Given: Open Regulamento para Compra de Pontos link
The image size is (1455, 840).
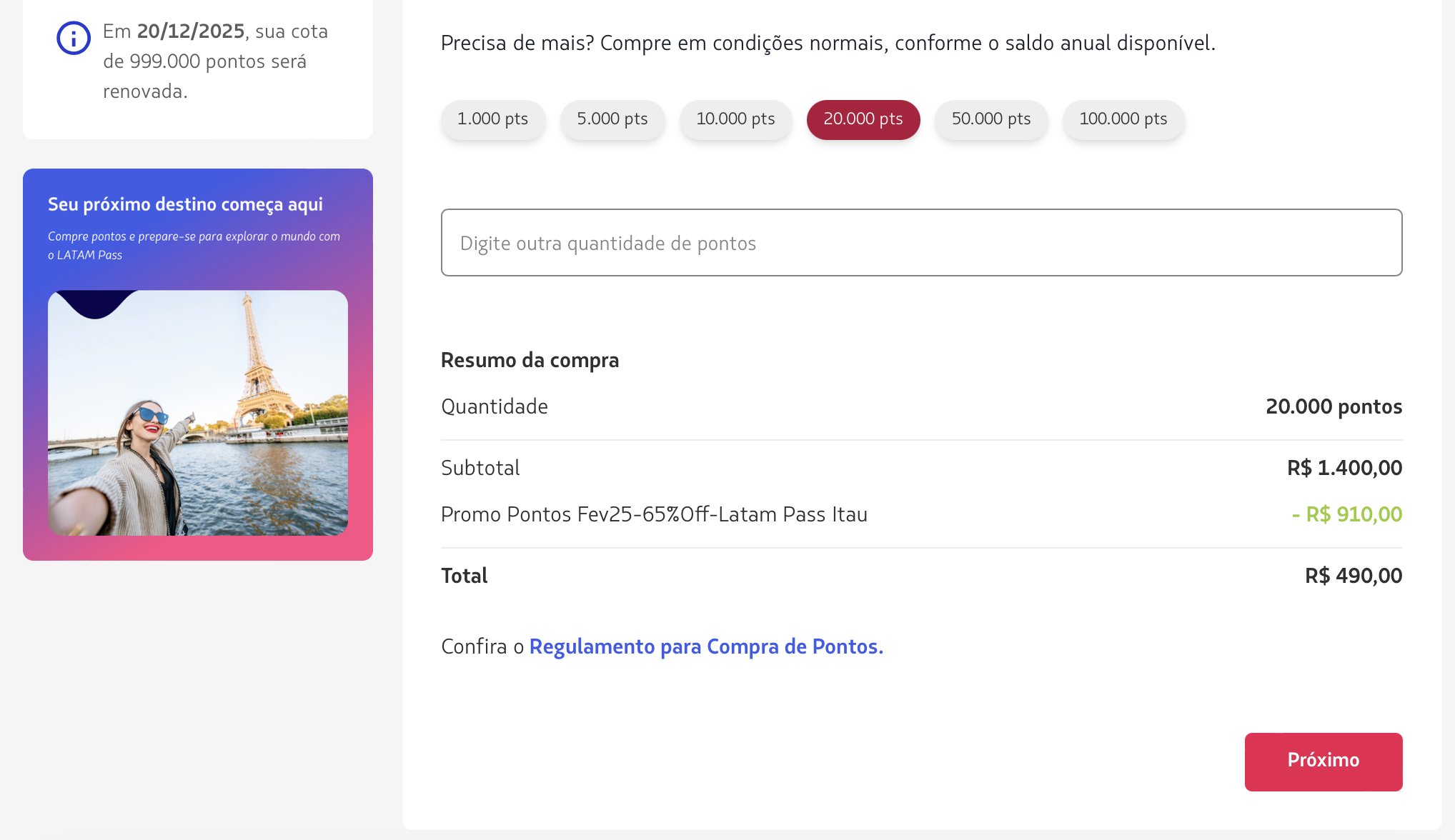Looking at the screenshot, I should tap(705, 646).
